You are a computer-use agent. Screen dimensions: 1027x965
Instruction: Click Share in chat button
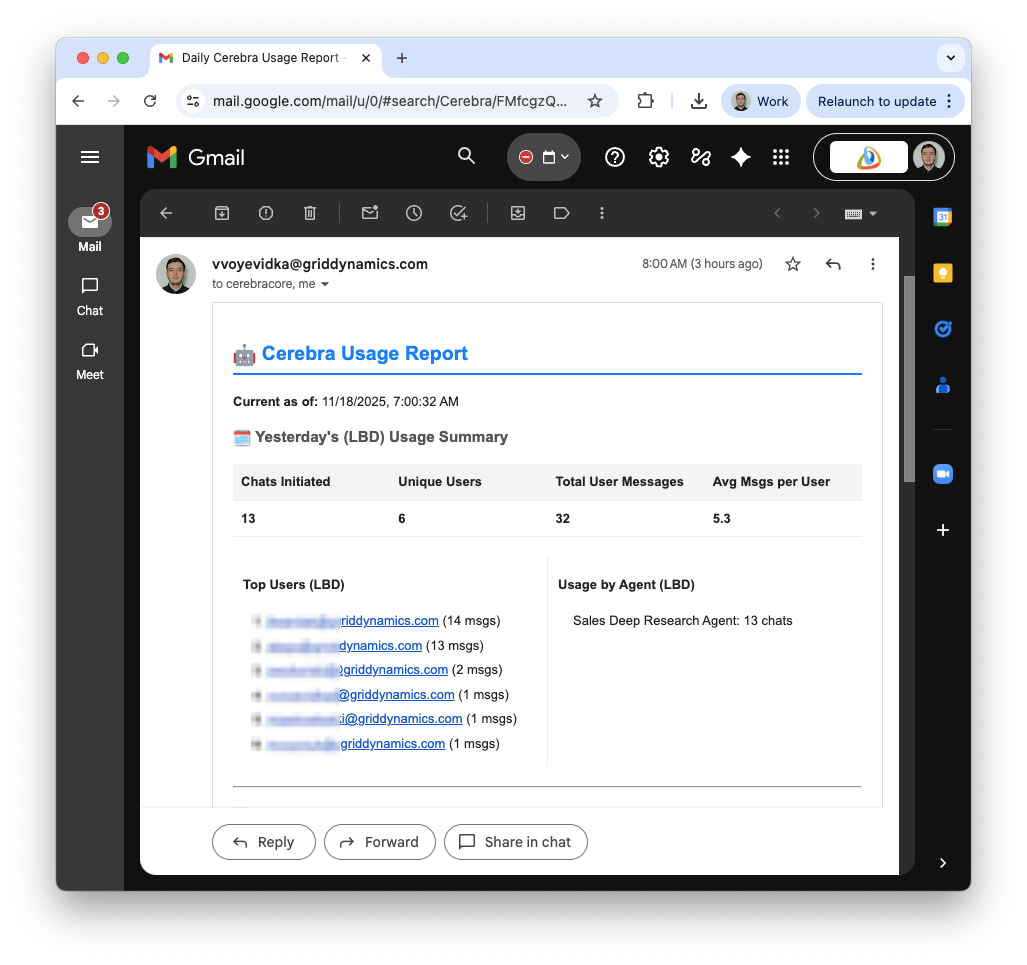[515, 842]
